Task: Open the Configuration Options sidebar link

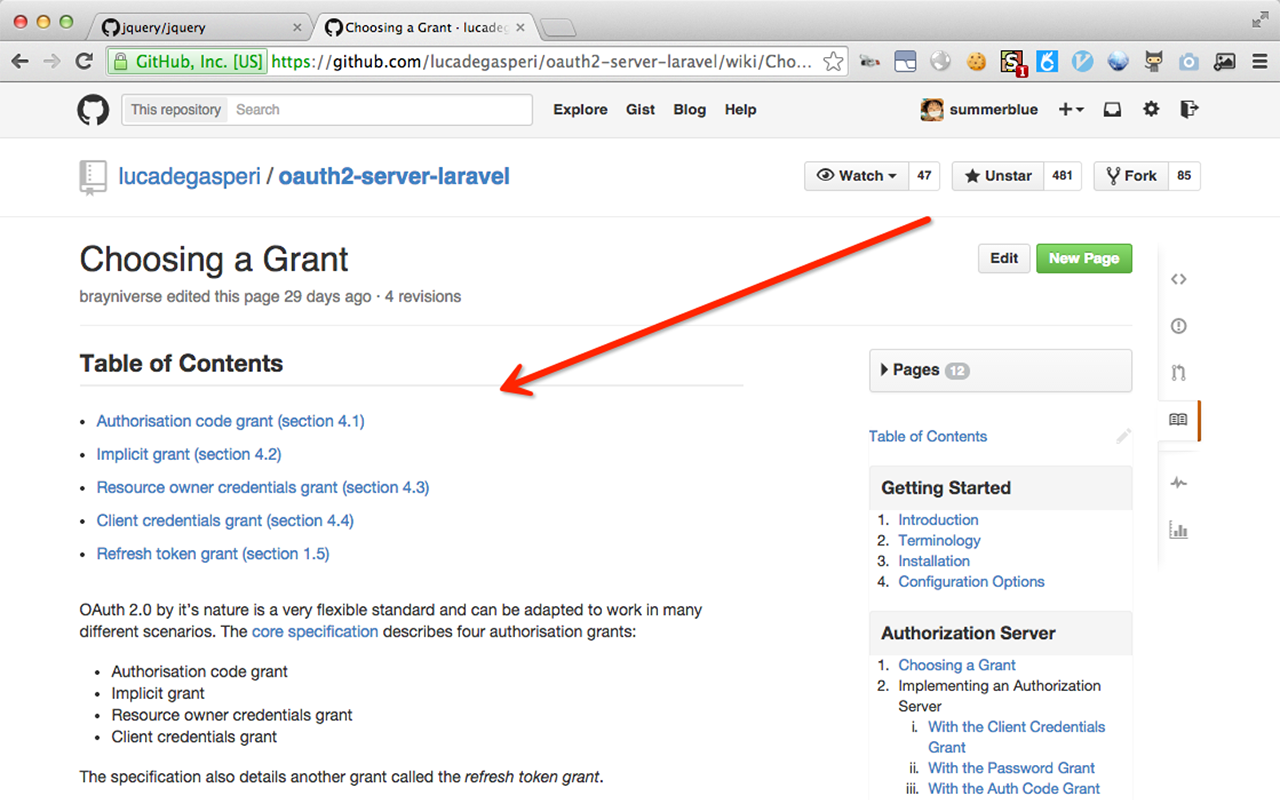Action: tap(971, 581)
